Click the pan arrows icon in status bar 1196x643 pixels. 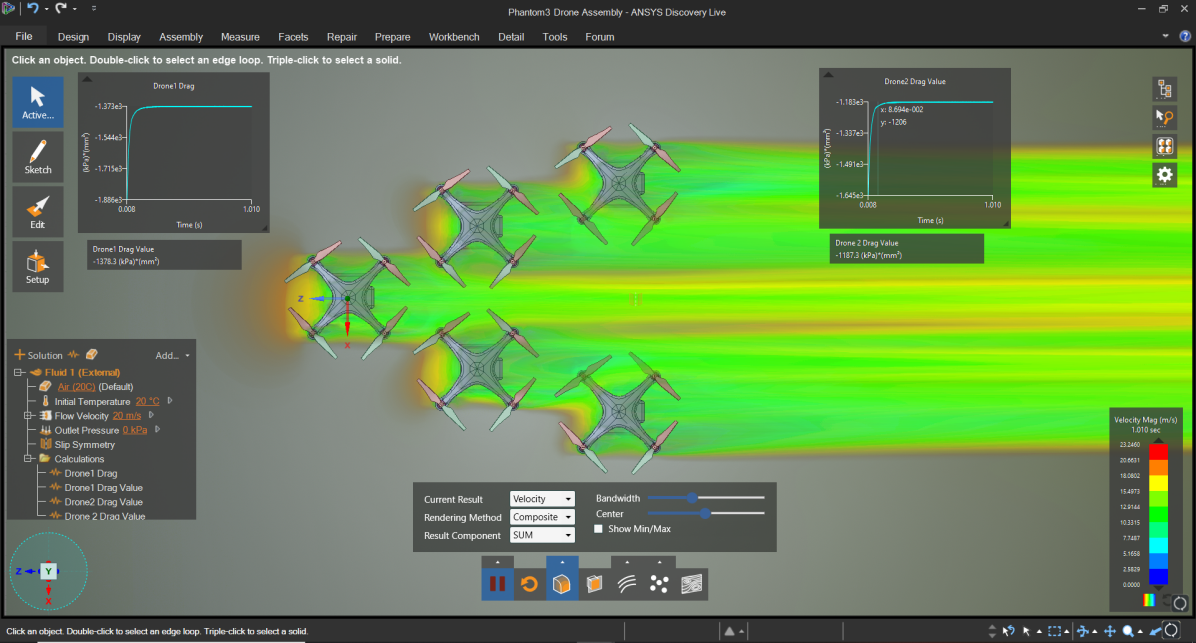pos(1110,631)
